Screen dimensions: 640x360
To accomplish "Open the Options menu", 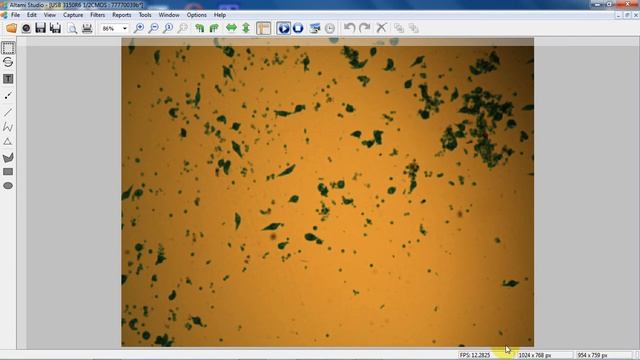I will click(197, 15).
